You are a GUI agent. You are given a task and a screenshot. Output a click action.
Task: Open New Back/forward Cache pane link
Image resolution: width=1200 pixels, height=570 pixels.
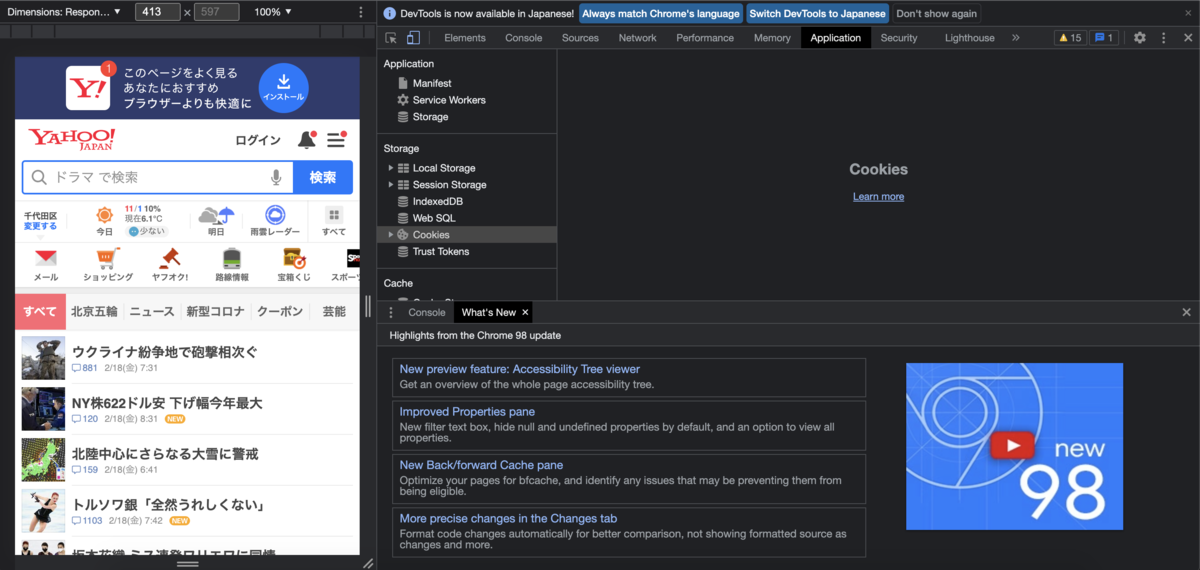481,465
